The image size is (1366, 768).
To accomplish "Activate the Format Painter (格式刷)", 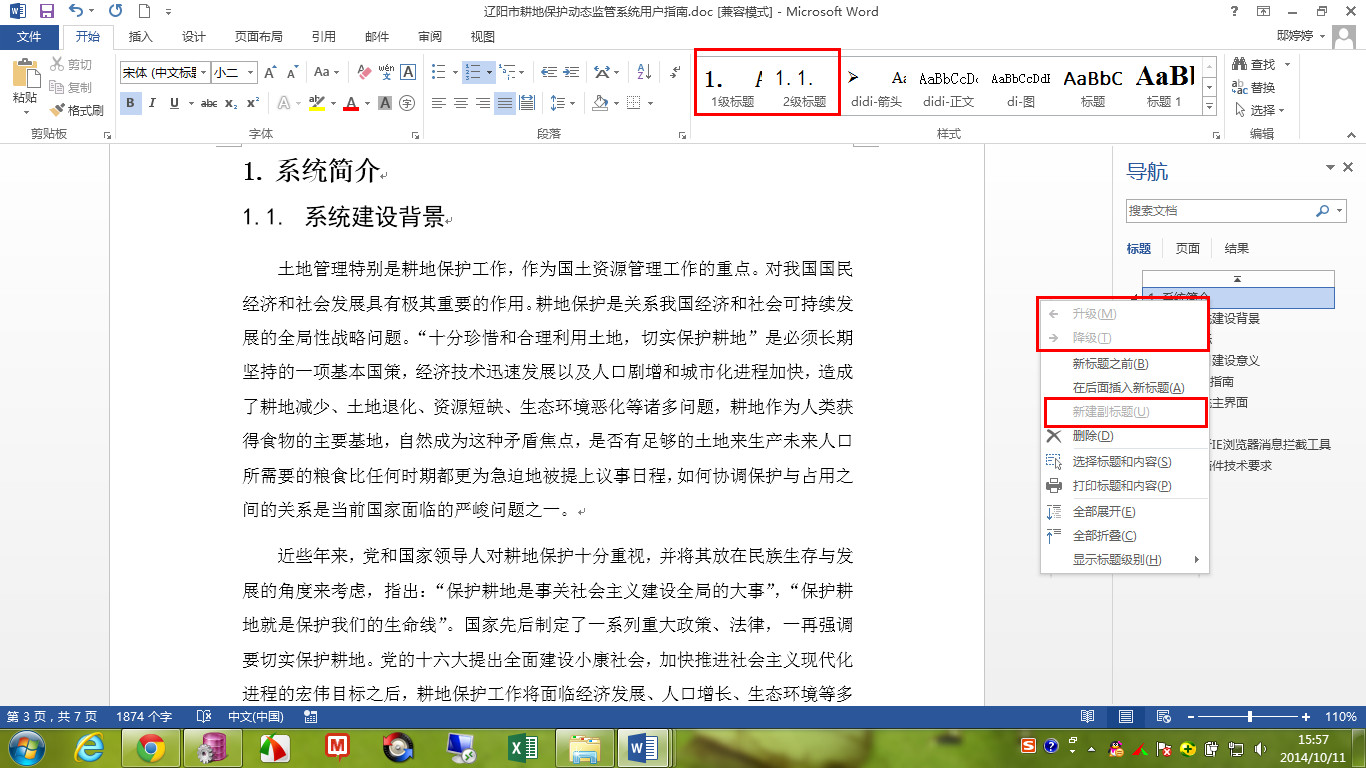I will [77, 110].
